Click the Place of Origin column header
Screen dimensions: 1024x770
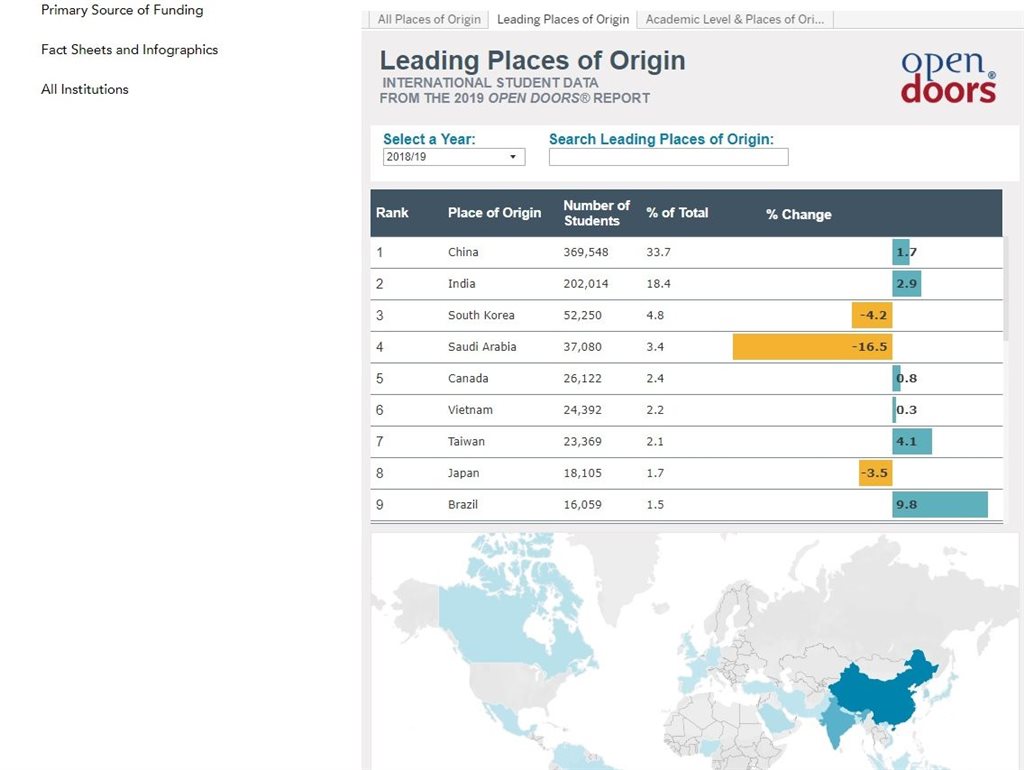(494, 213)
